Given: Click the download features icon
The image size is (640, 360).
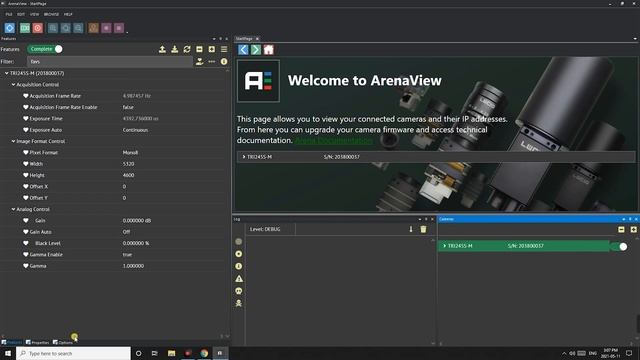Looking at the screenshot, I should tap(175, 49).
